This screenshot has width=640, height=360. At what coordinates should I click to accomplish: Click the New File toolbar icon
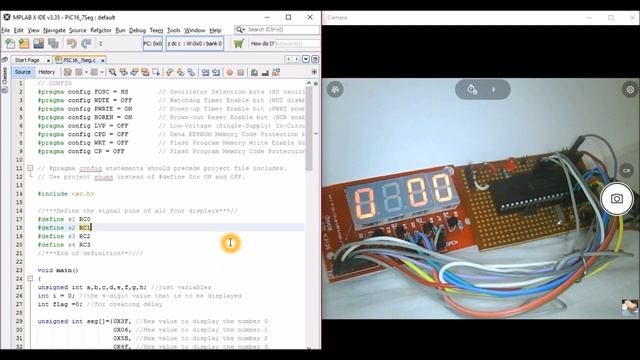pos(10,44)
